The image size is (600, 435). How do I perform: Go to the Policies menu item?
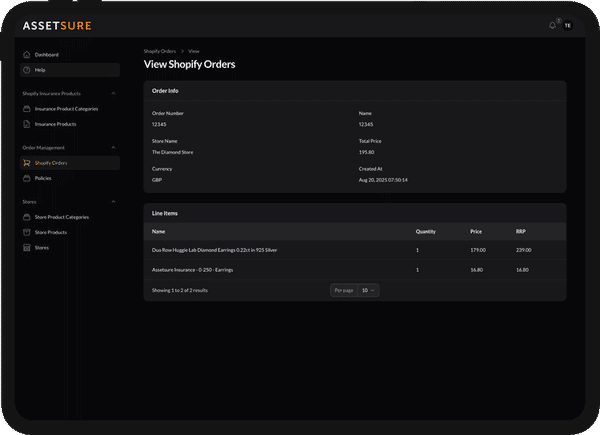pyautogui.click(x=43, y=178)
